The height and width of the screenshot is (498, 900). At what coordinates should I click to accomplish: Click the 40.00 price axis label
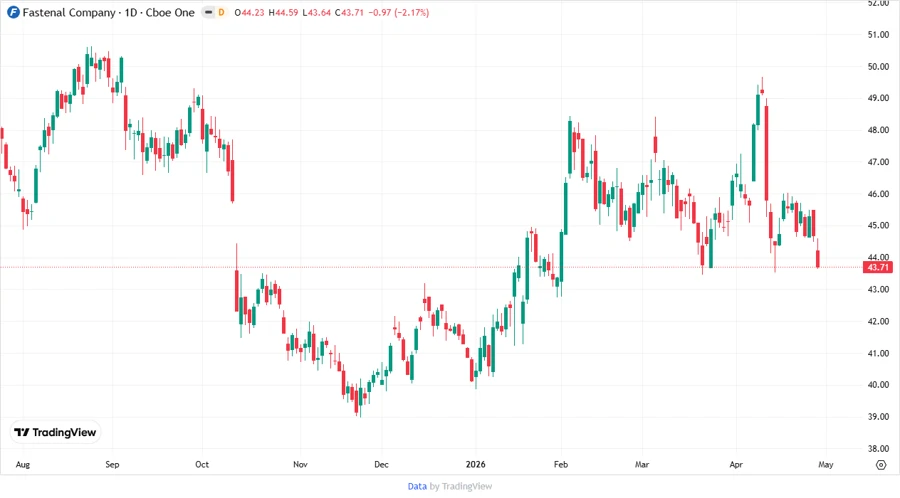pyautogui.click(x=878, y=385)
